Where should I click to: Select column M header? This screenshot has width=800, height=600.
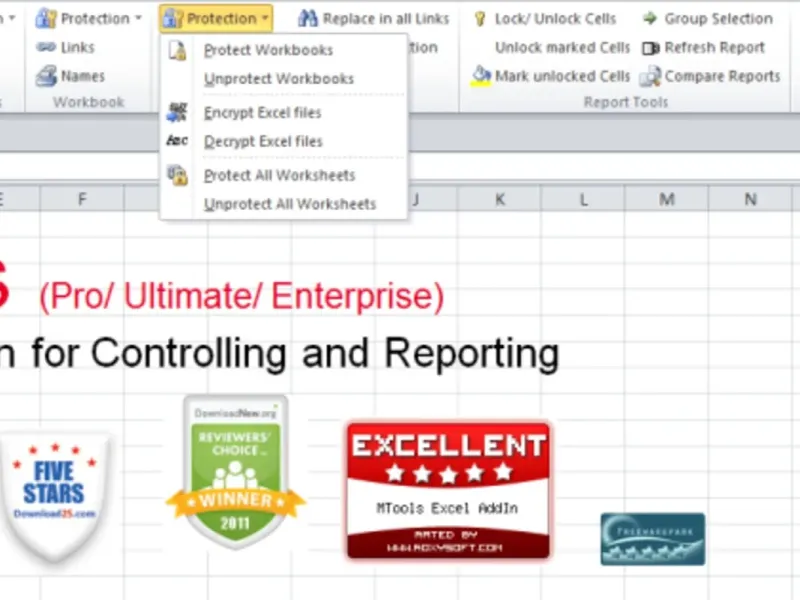[x=666, y=199]
